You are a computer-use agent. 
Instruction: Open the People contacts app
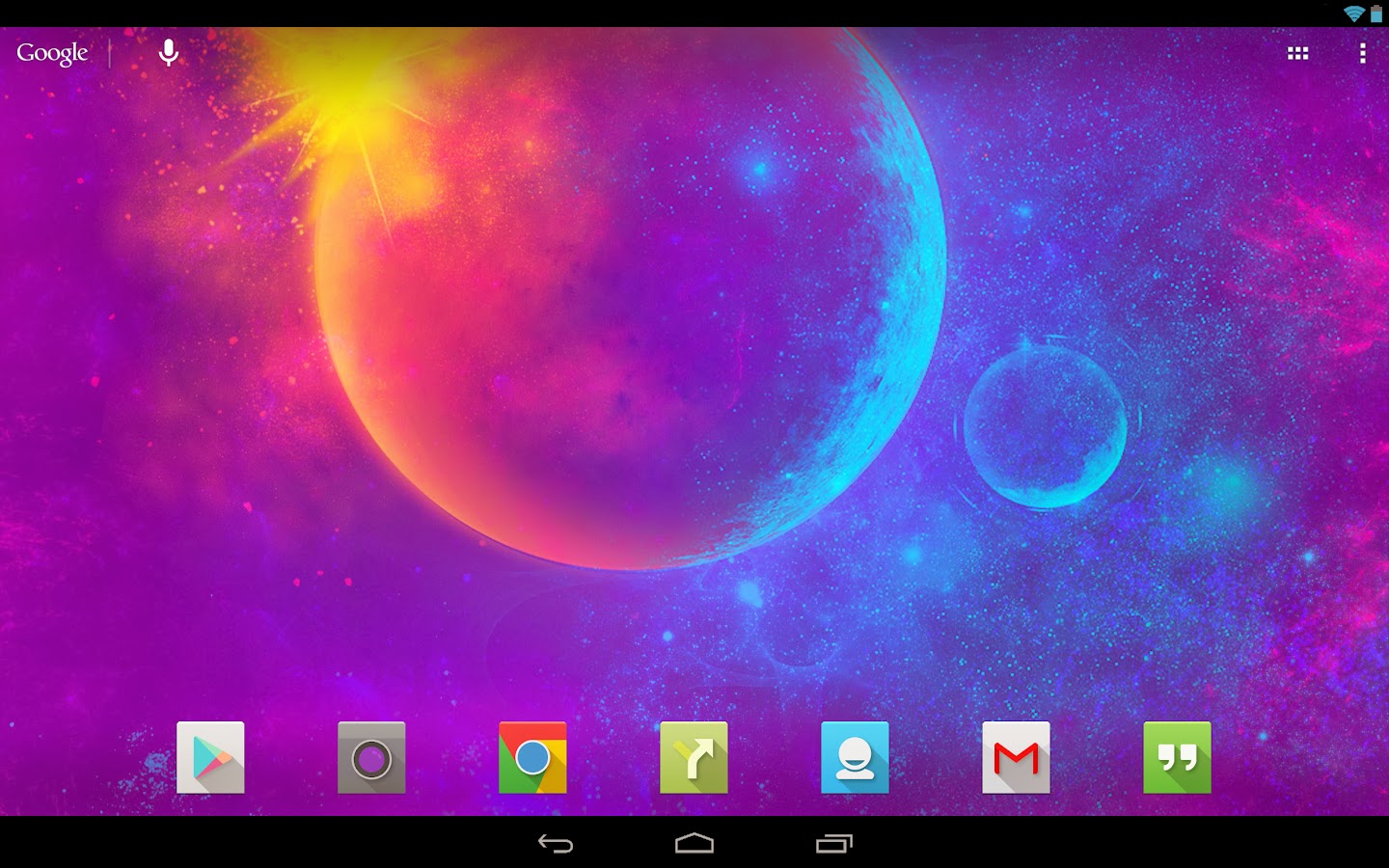pyautogui.click(x=855, y=758)
